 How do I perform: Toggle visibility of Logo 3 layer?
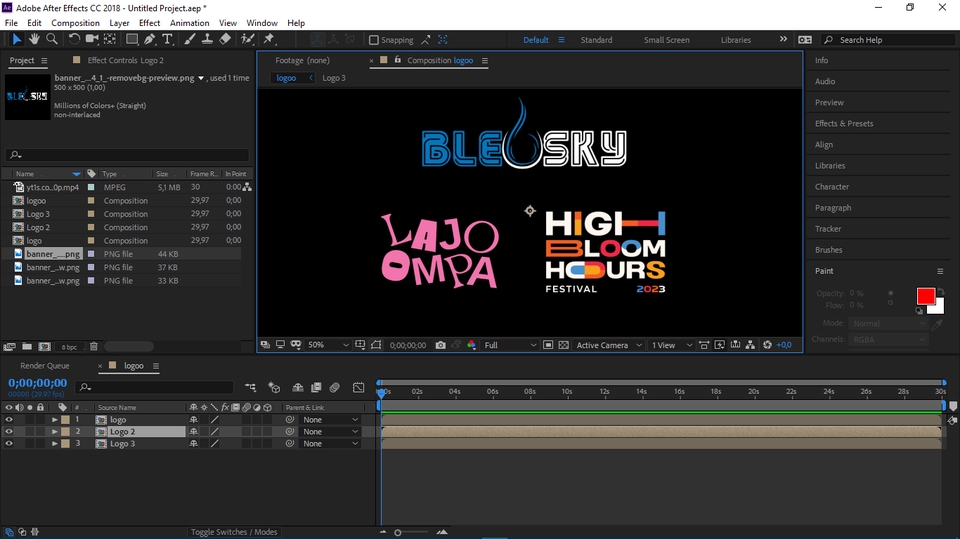[9, 444]
